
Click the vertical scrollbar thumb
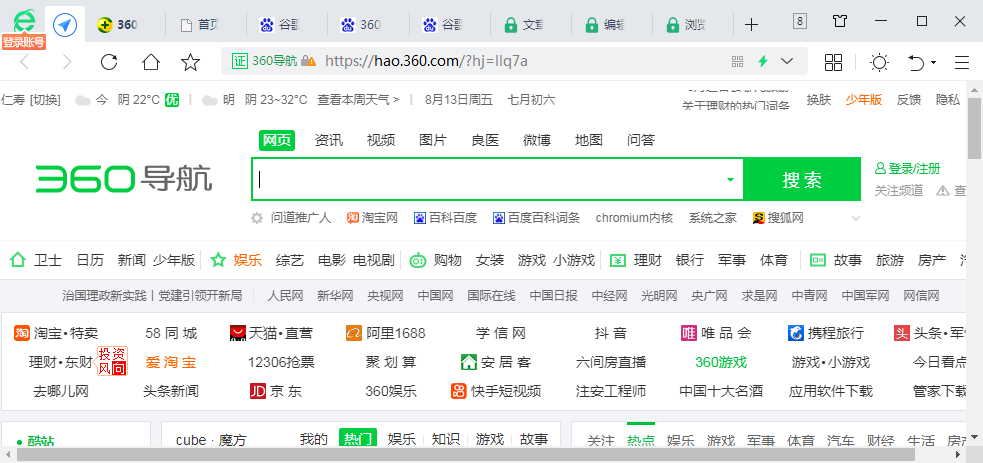pyautogui.click(x=974, y=128)
